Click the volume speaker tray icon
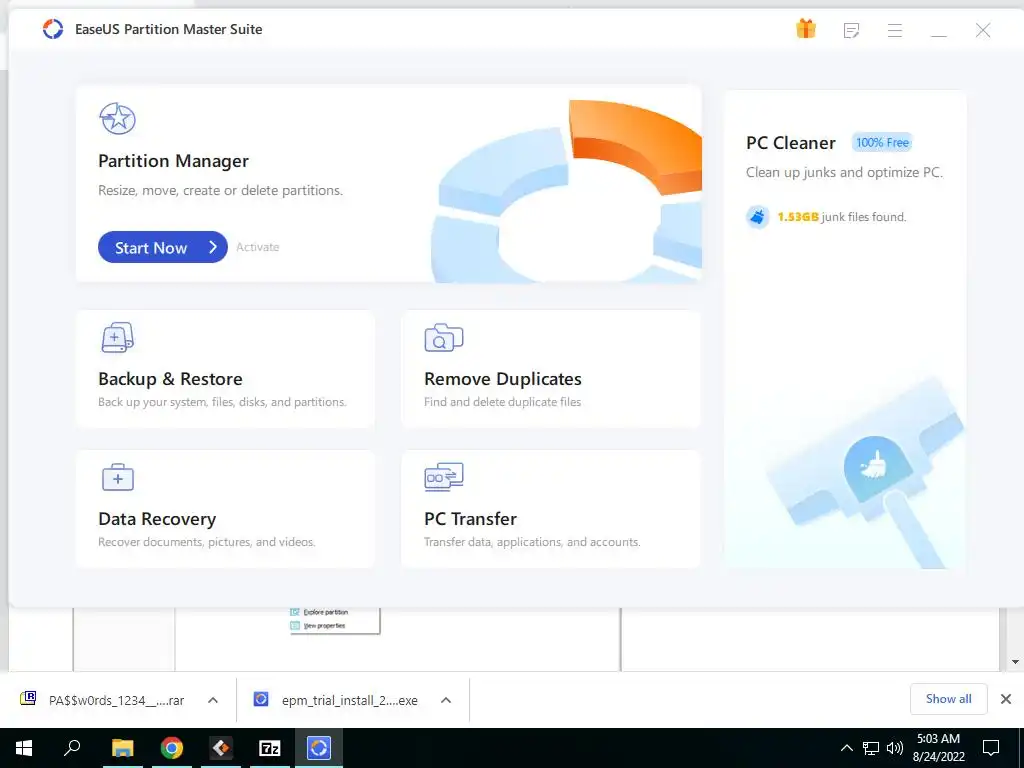The image size is (1024, 768). tap(895, 748)
